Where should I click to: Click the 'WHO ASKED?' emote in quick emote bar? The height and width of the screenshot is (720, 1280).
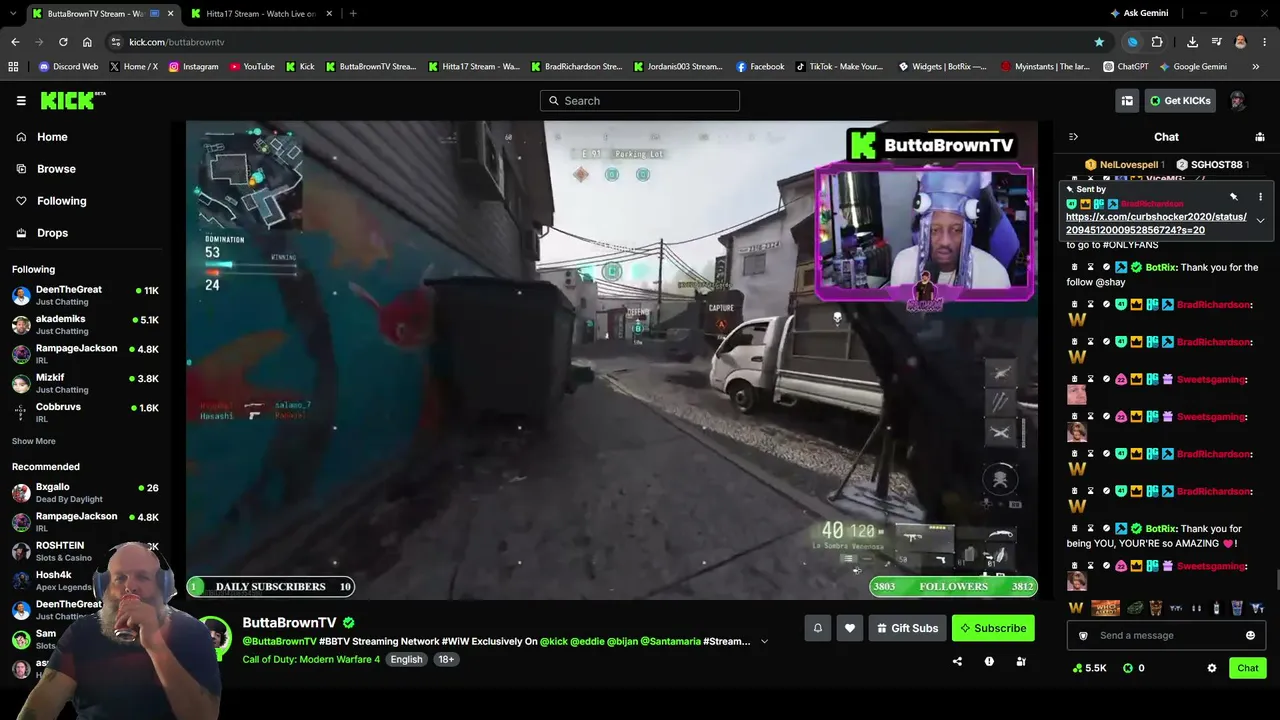pyautogui.click(x=1105, y=607)
